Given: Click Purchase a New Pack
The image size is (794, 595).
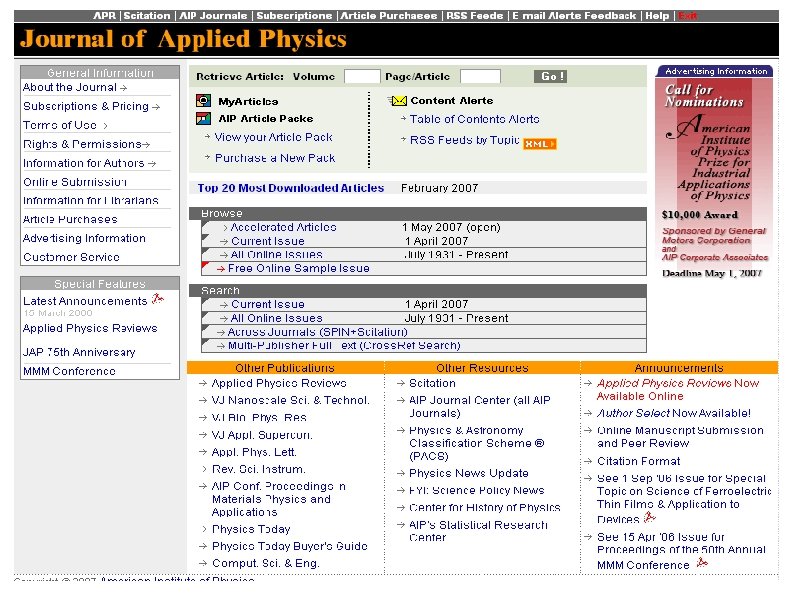Looking at the screenshot, I should click(x=275, y=158).
